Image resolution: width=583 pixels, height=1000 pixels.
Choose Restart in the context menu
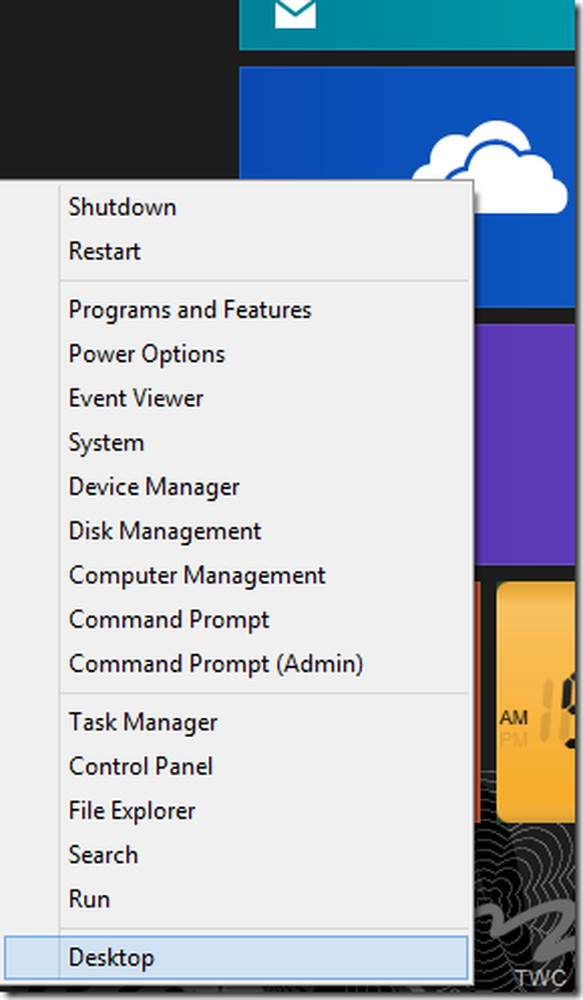click(105, 251)
